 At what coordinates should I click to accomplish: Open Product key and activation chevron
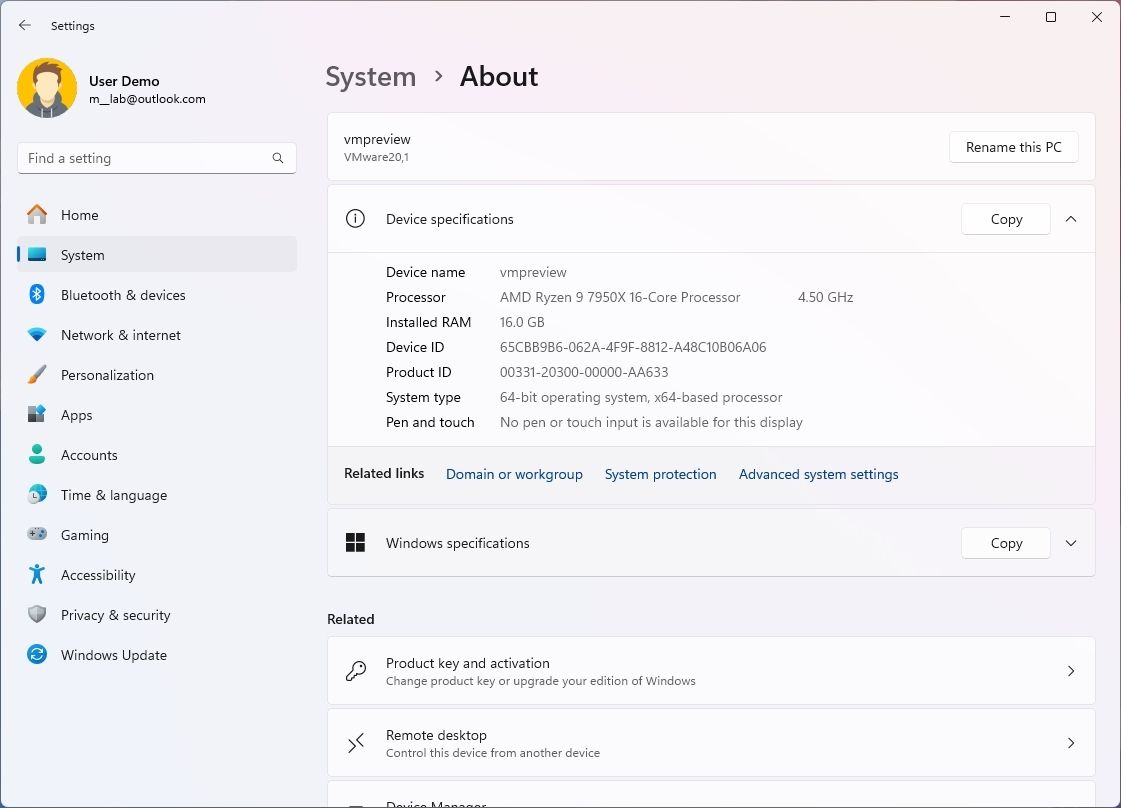1071,671
